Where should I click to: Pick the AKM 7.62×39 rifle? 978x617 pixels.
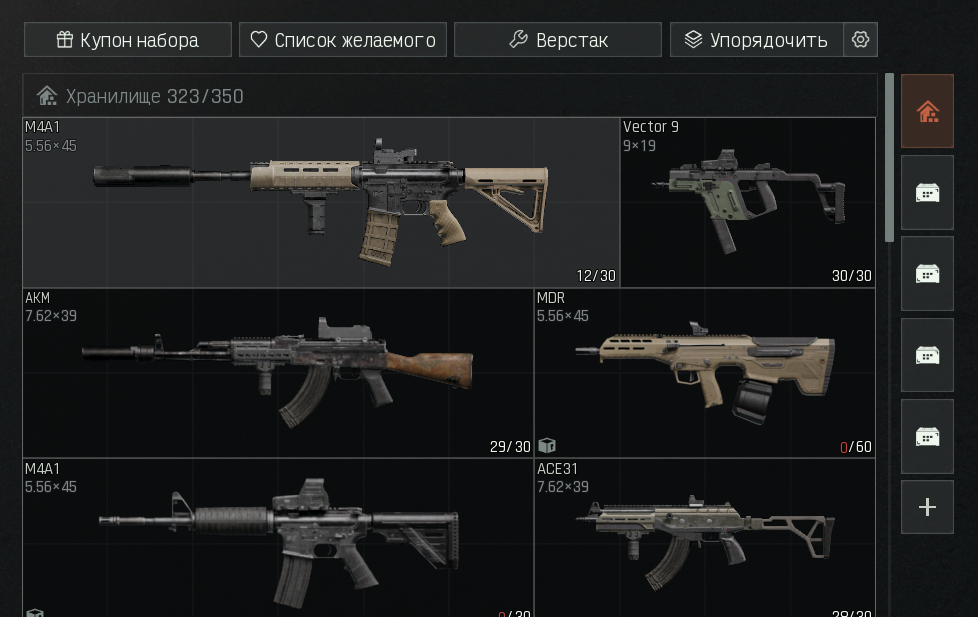pos(278,373)
